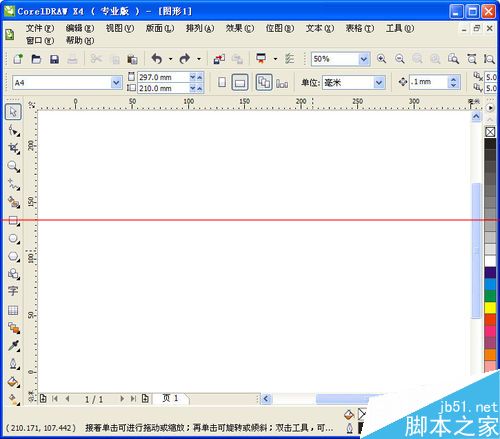Open the units dropdown showing 毫米
This screenshot has height=439, width=500.
coord(379,82)
